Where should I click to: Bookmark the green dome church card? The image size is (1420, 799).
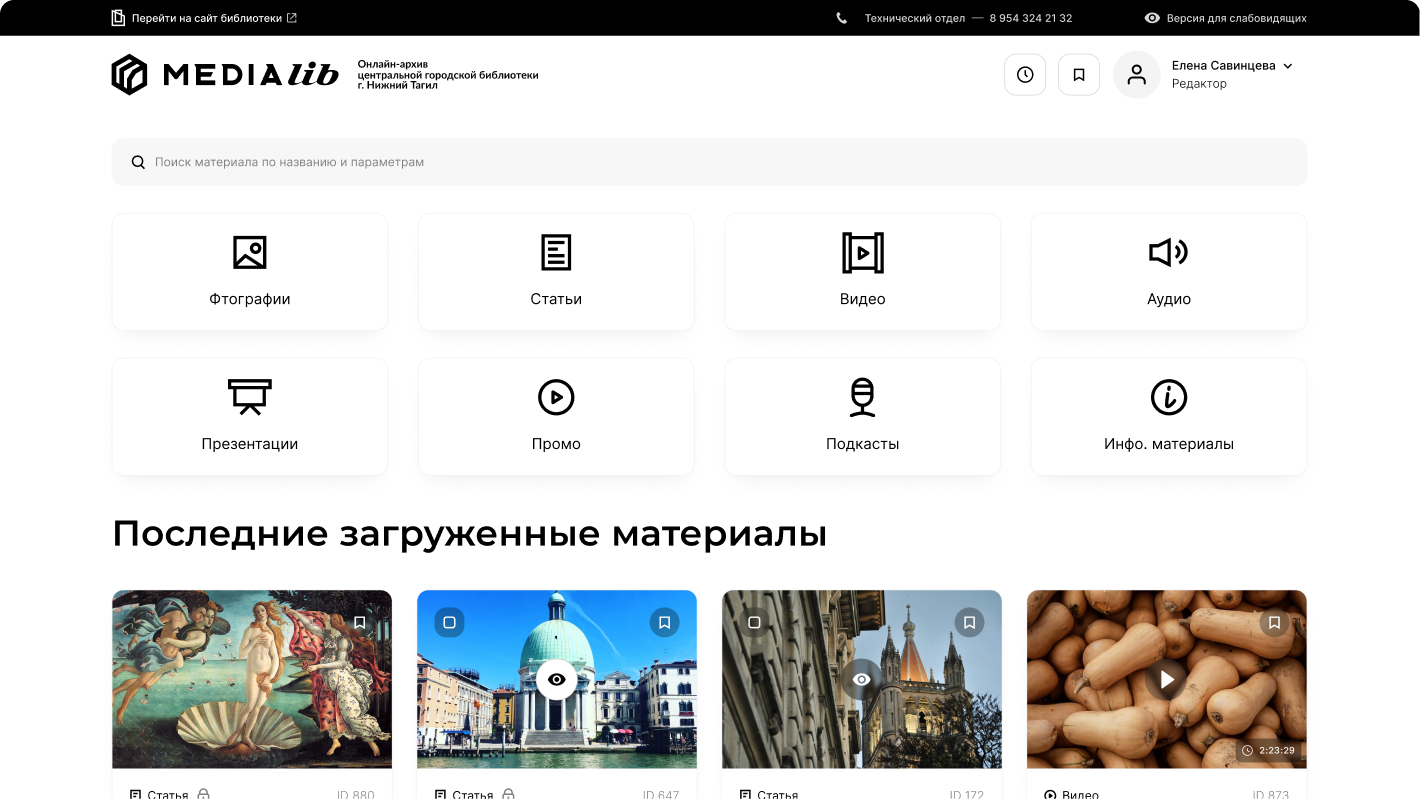point(664,622)
